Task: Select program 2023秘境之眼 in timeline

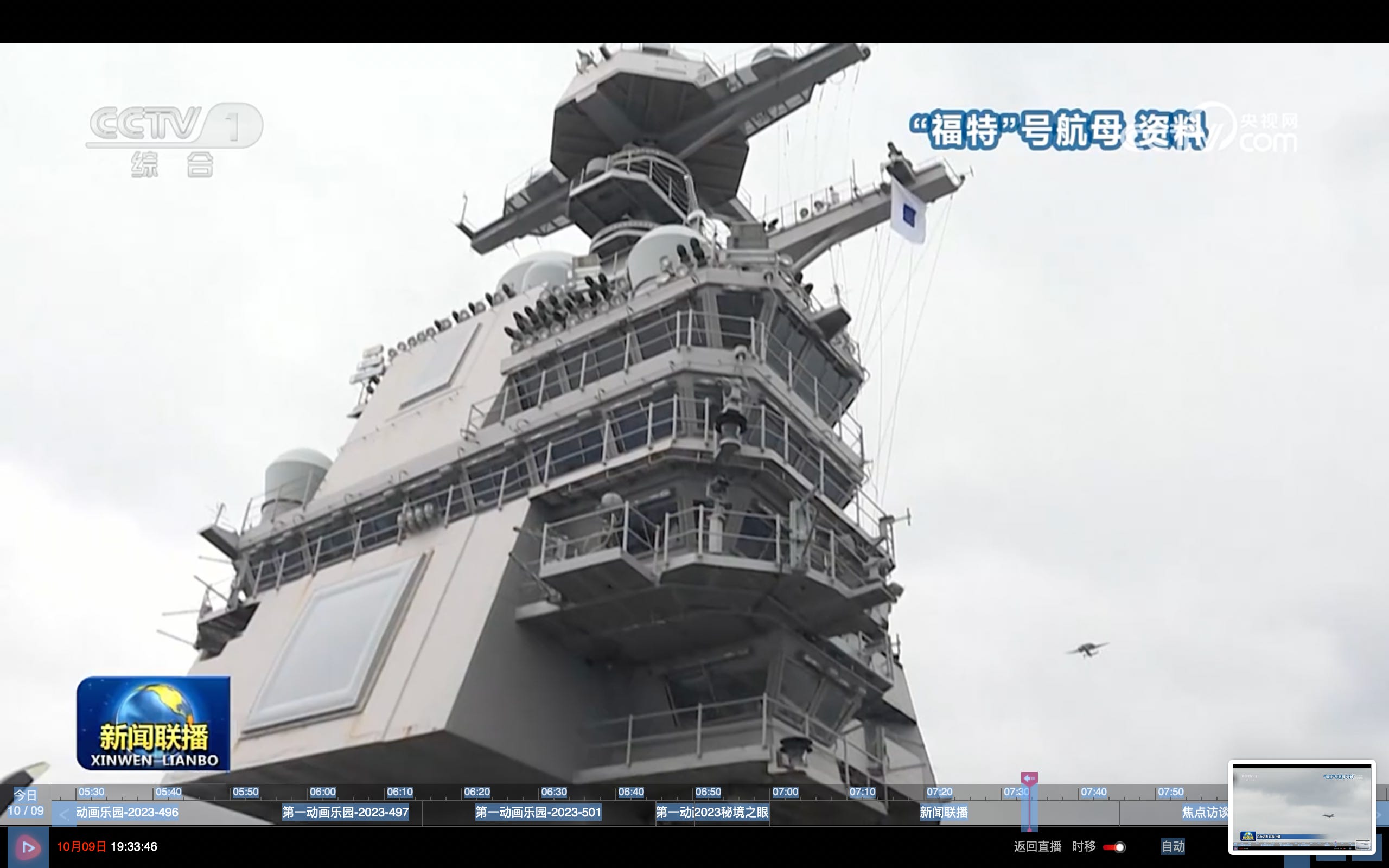Action: click(x=731, y=812)
